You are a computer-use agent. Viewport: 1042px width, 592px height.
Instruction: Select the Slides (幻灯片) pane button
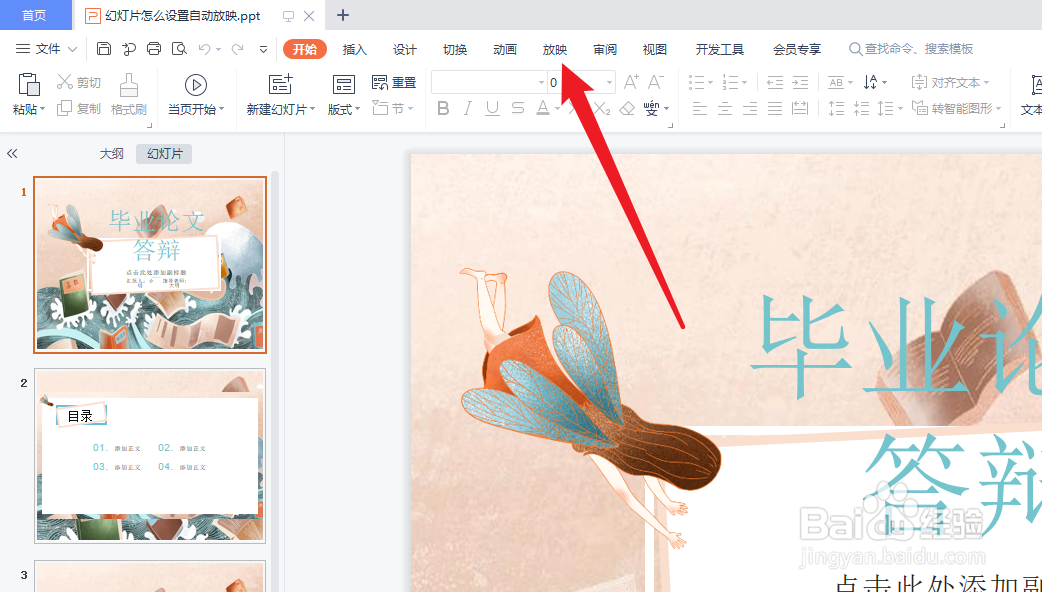tap(164, 153)
